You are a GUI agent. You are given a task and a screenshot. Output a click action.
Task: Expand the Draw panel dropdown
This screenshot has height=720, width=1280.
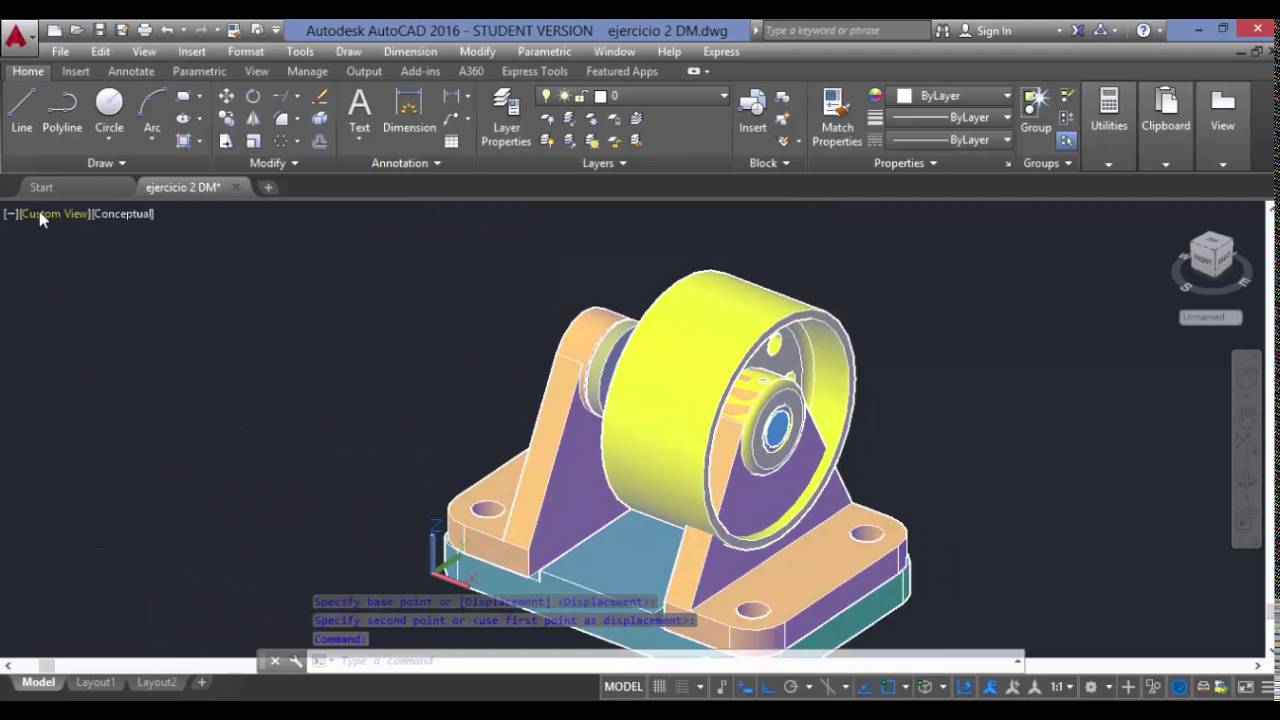(106, 163)
